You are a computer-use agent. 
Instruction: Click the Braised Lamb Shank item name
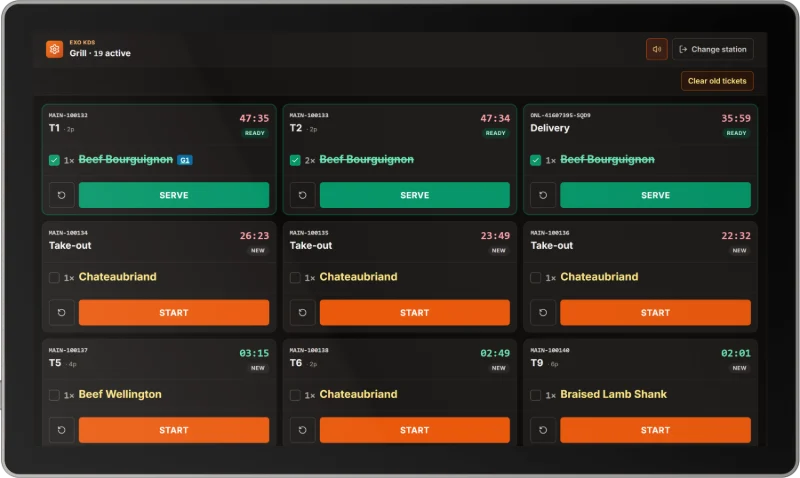[x=613, y=394]
